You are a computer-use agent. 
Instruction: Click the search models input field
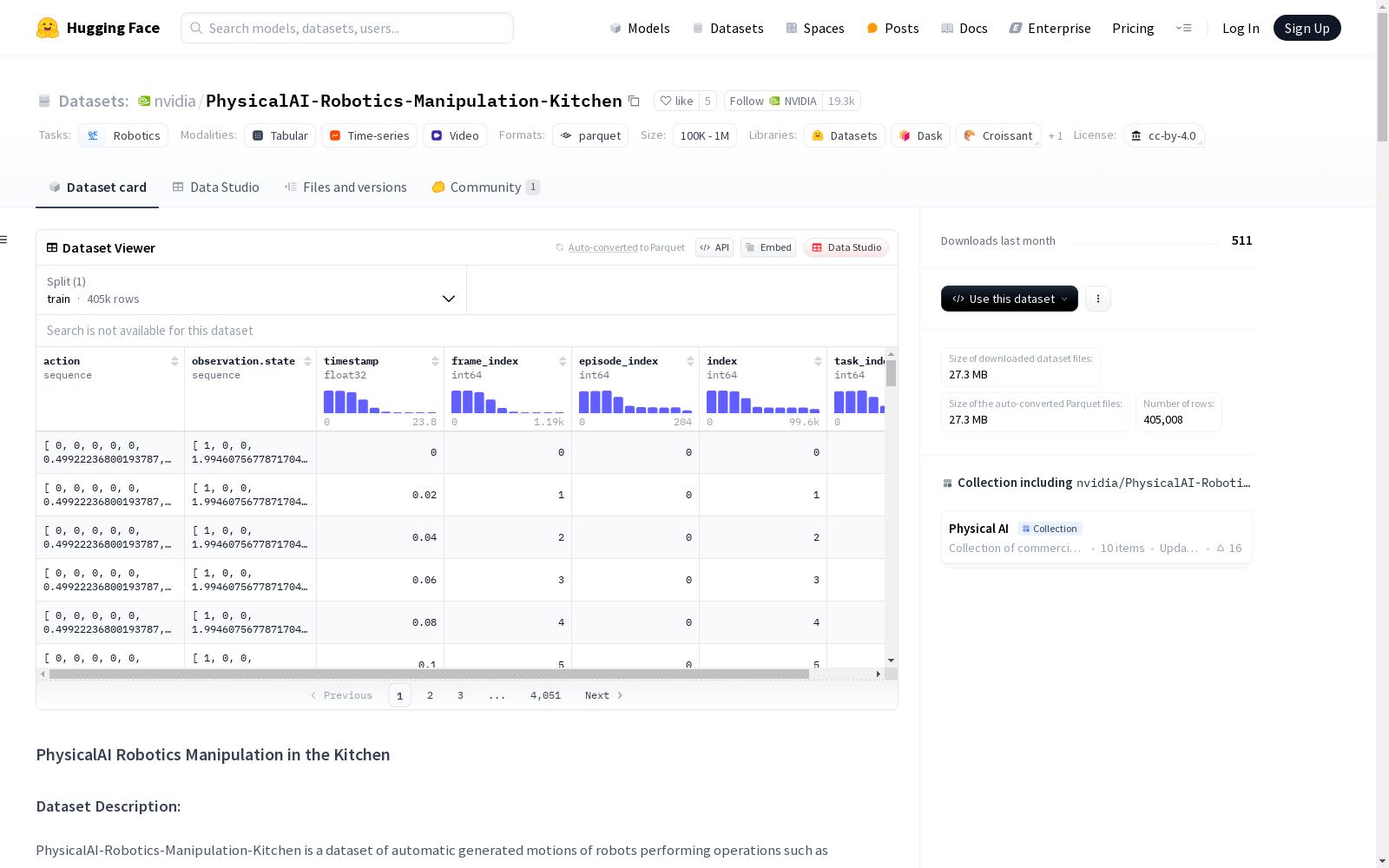tap(347, 28)
